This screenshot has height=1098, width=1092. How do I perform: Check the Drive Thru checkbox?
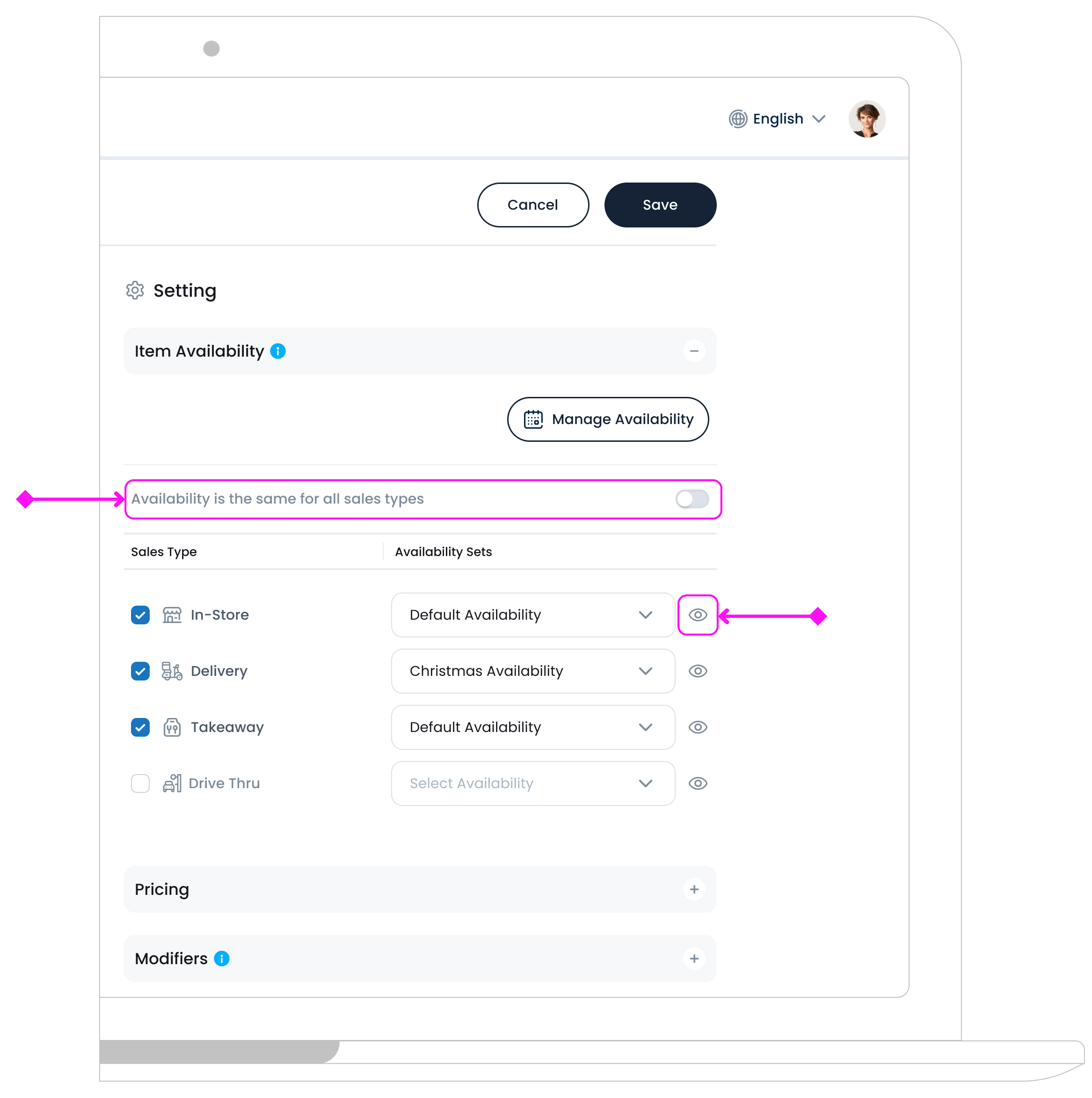pyautogui.click(x=140, y=783)
